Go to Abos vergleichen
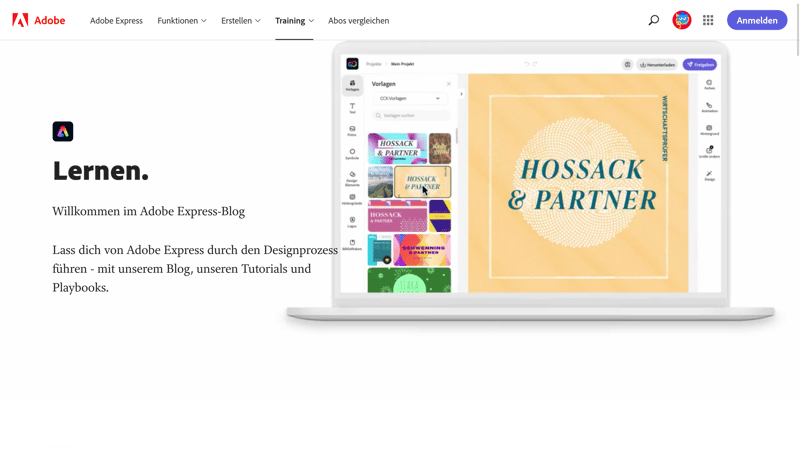This screenshot has width=800, height=450. [x=359, y=20]
